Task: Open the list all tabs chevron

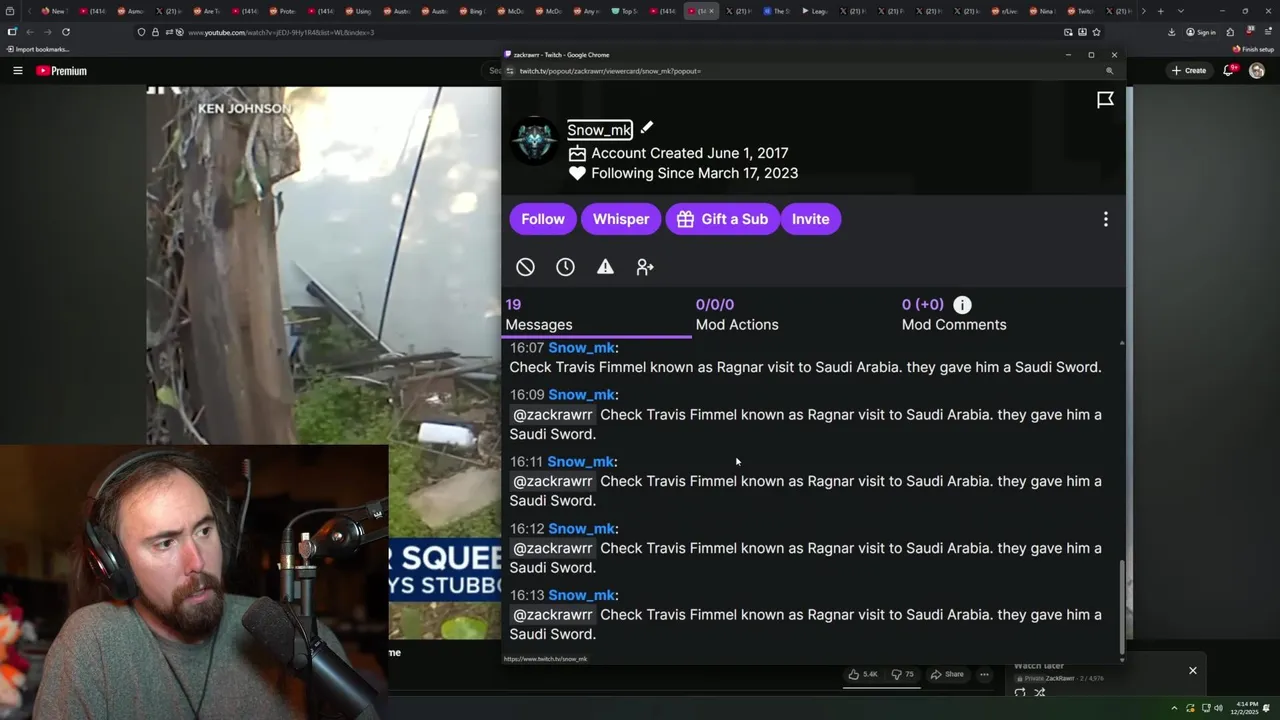Action: (x=1181, y=11)
